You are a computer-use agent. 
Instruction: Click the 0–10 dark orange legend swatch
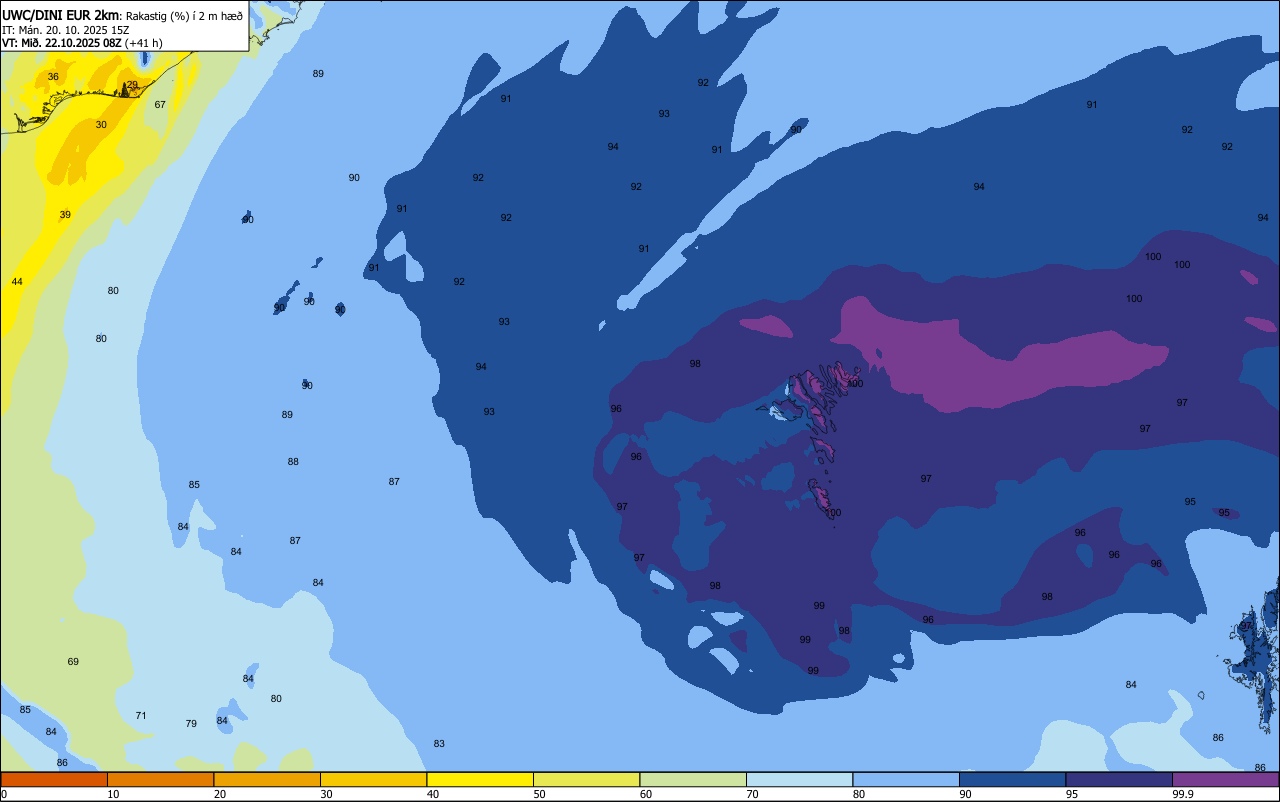54,779
